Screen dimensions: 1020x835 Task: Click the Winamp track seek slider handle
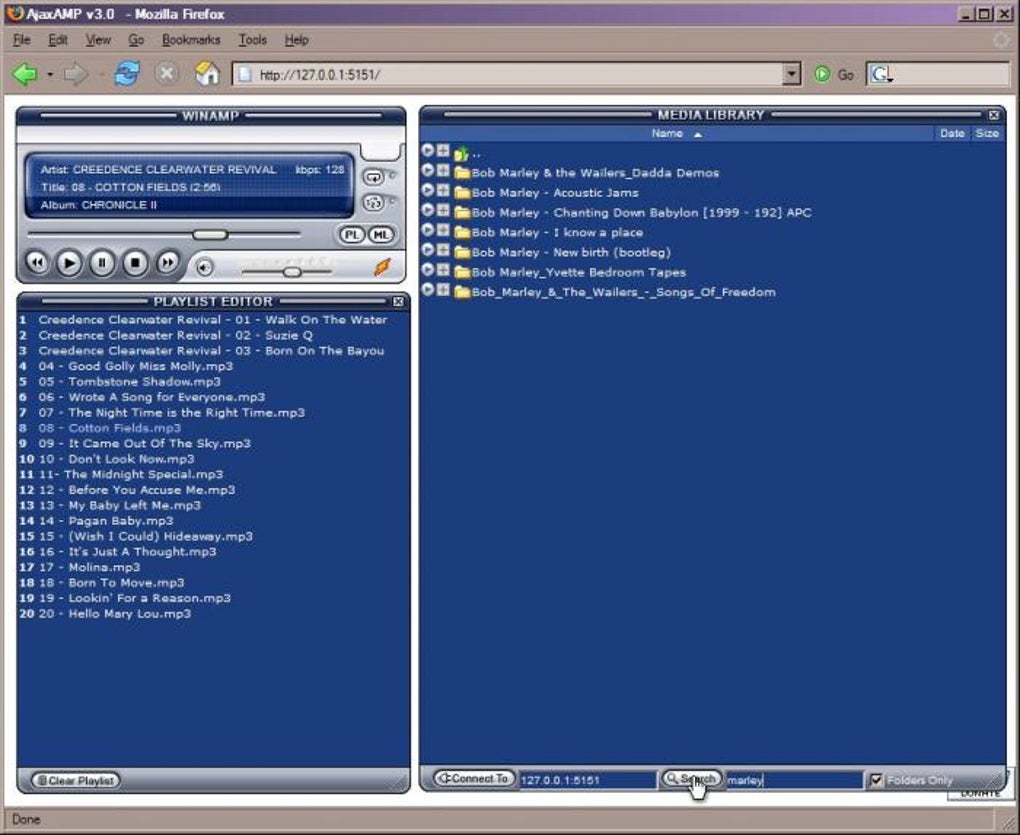click(x=210, y=234)
